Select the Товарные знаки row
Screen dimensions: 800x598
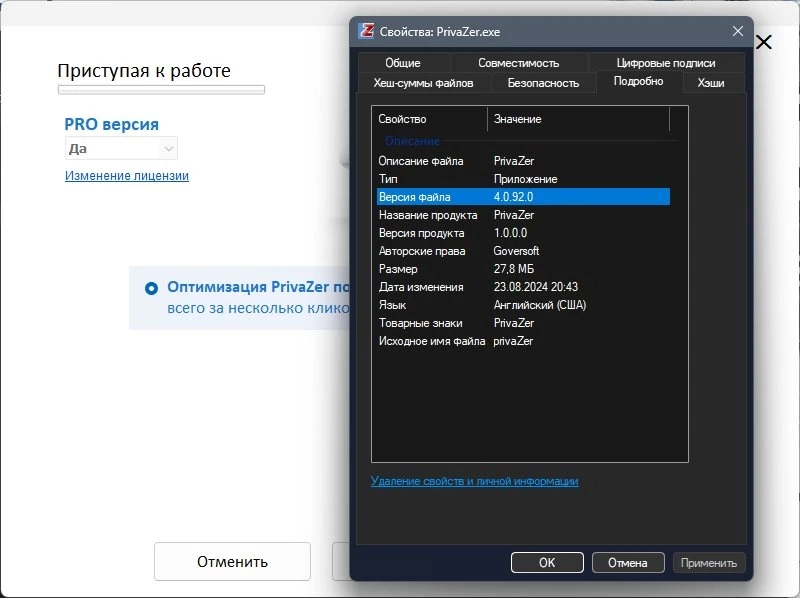[x=523, y=323]
